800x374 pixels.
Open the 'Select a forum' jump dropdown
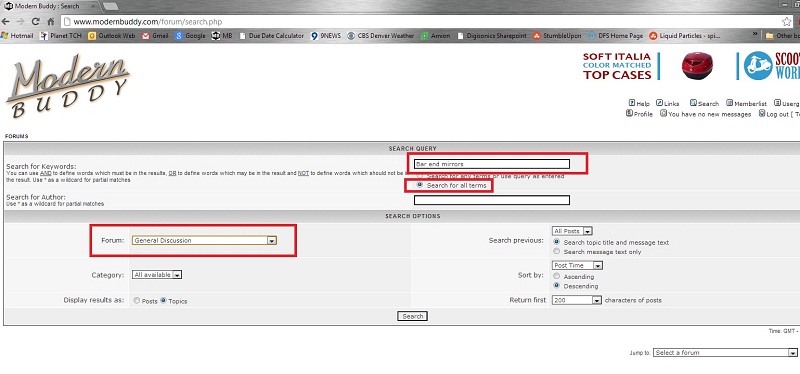[x=725, y=353]
